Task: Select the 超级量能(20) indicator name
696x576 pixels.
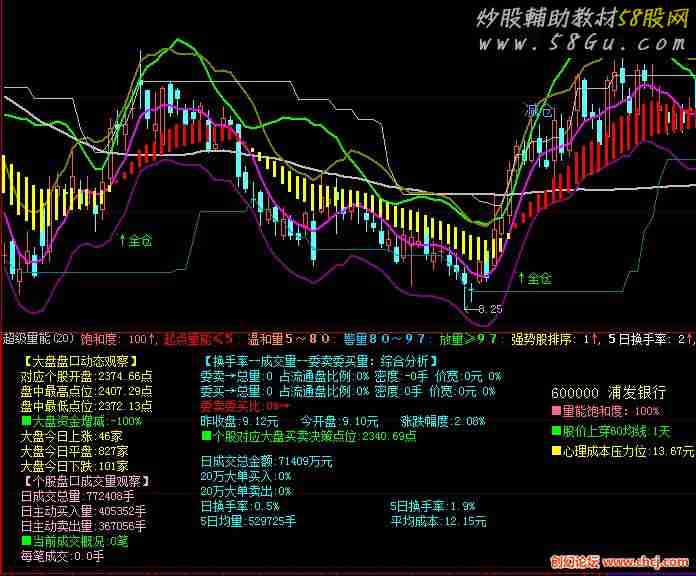Action: (38, 339)
